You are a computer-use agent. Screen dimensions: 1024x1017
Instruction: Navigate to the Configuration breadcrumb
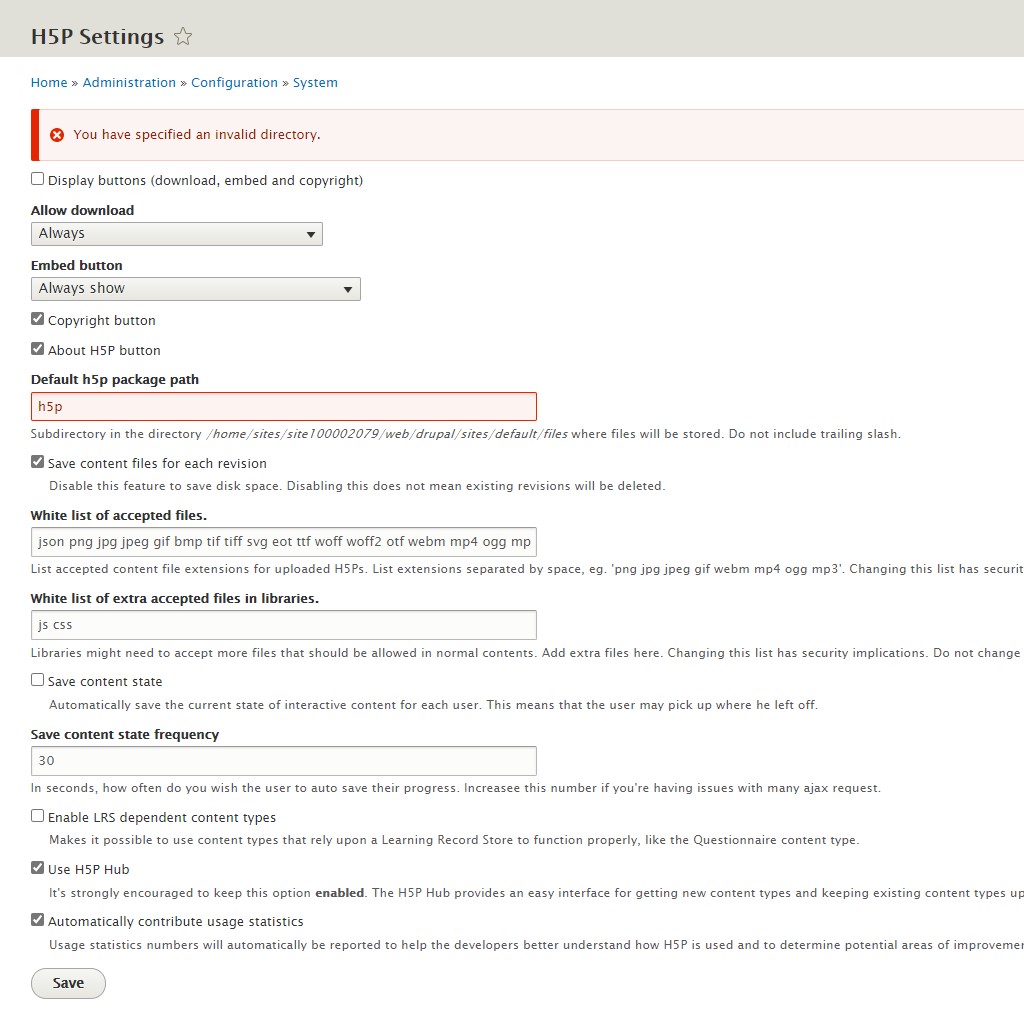click(x=234, y=82)
